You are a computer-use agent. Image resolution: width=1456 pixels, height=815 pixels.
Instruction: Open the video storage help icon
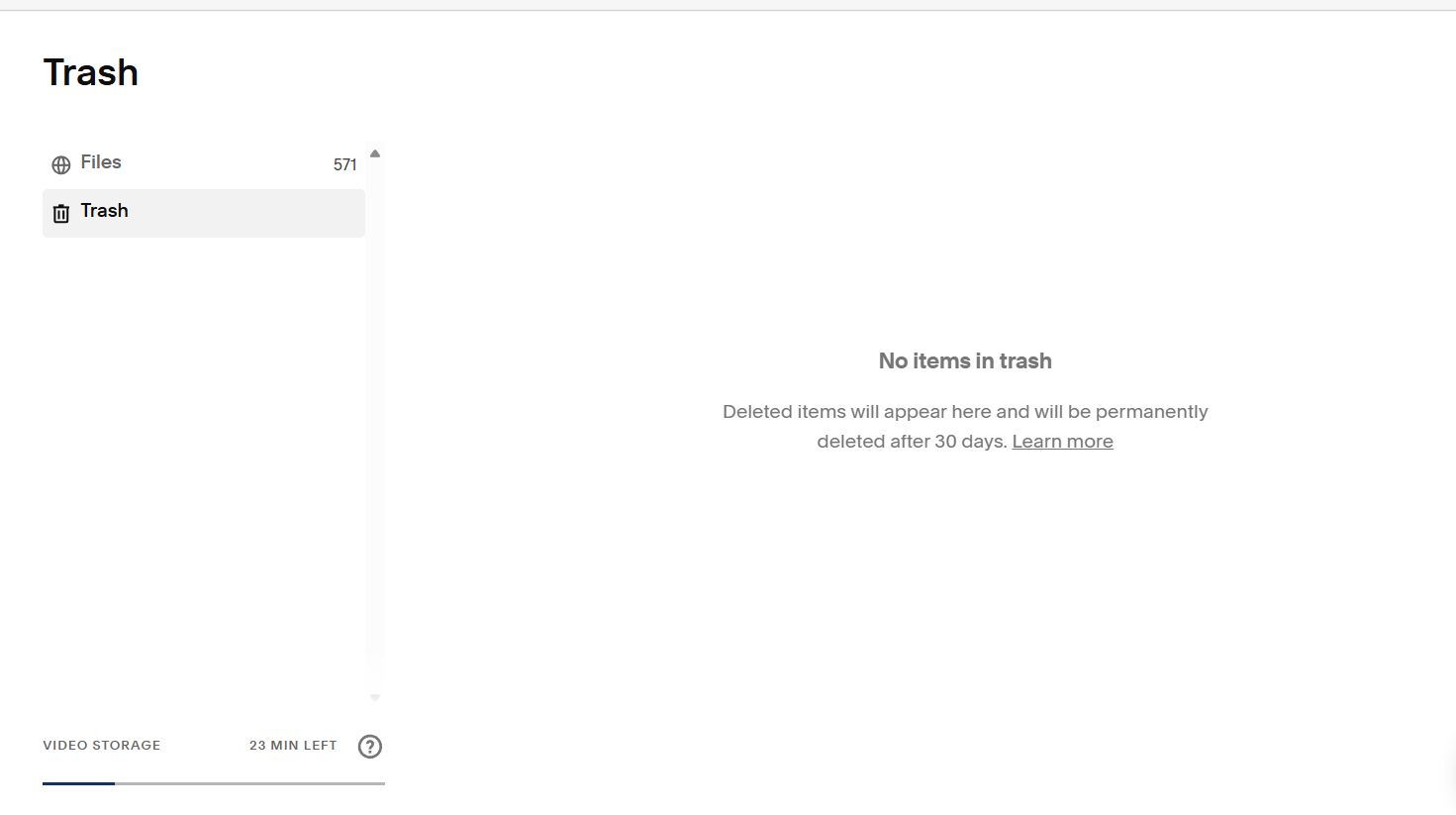click(369, 747)
